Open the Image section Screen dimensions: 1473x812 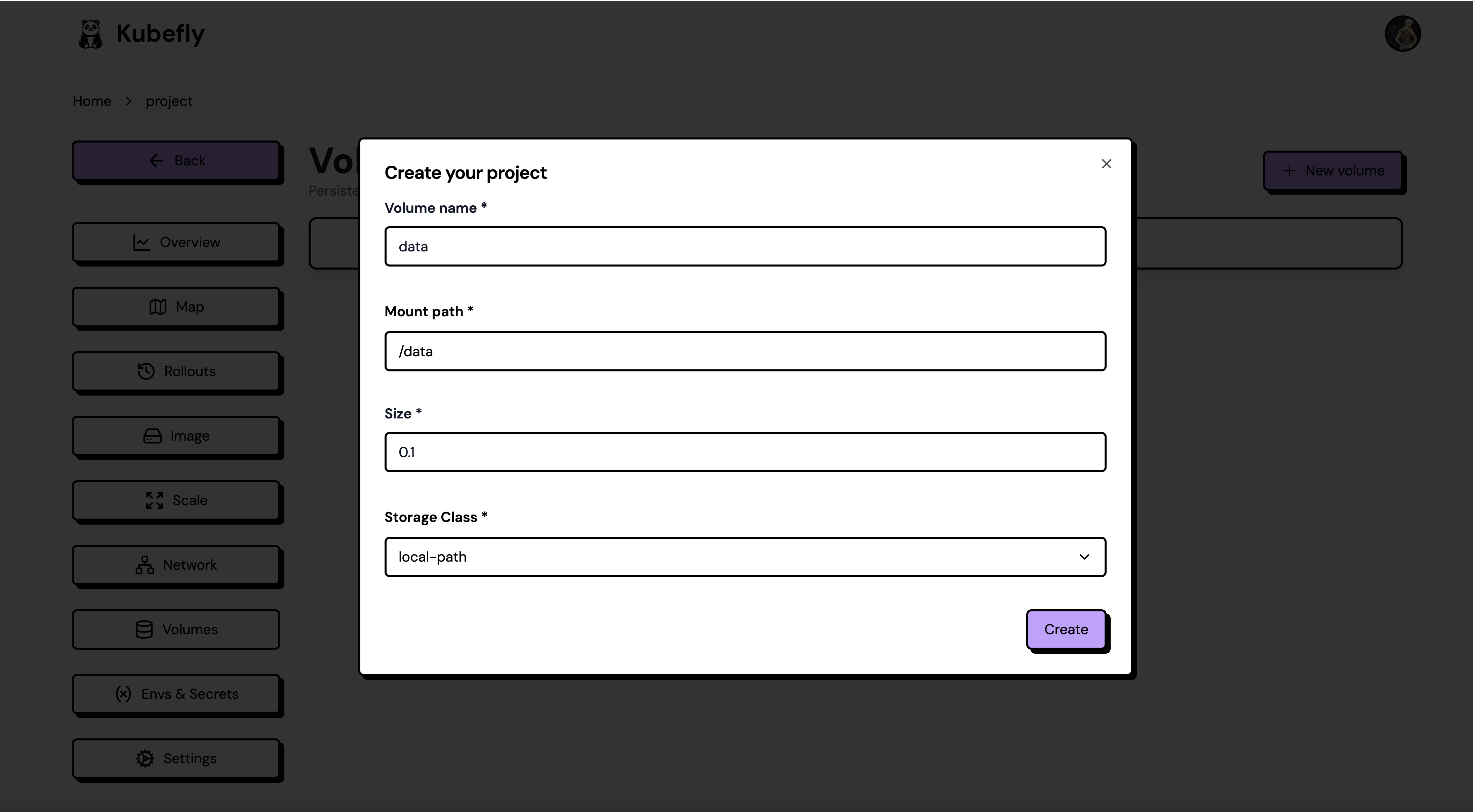click(x=176, y=436)
